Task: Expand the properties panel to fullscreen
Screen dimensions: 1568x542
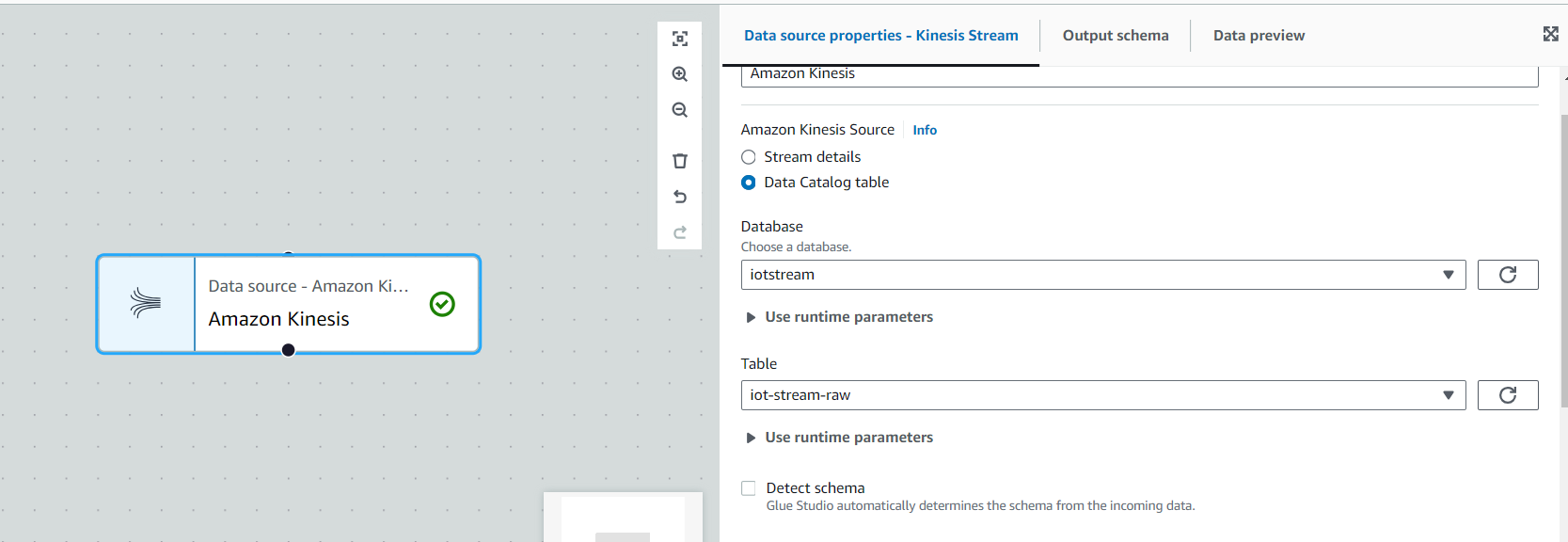Action: point(1550,34)
